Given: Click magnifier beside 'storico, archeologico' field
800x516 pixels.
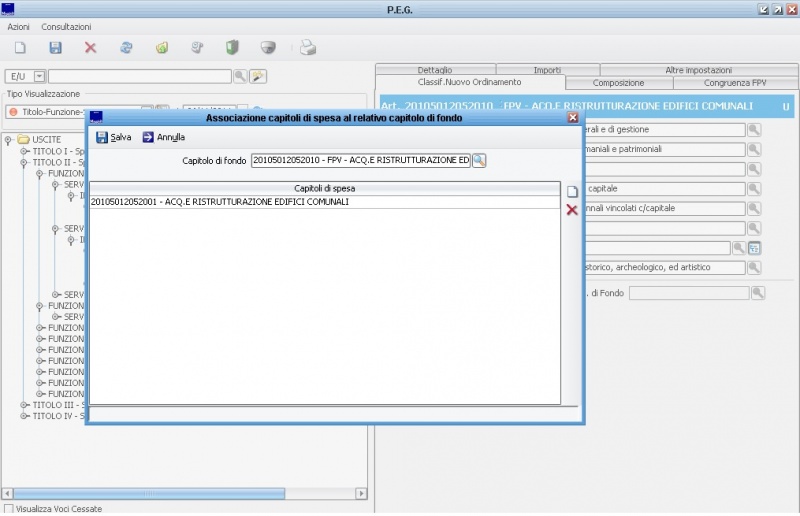Looking at the screenshot, I should [754, 267].
